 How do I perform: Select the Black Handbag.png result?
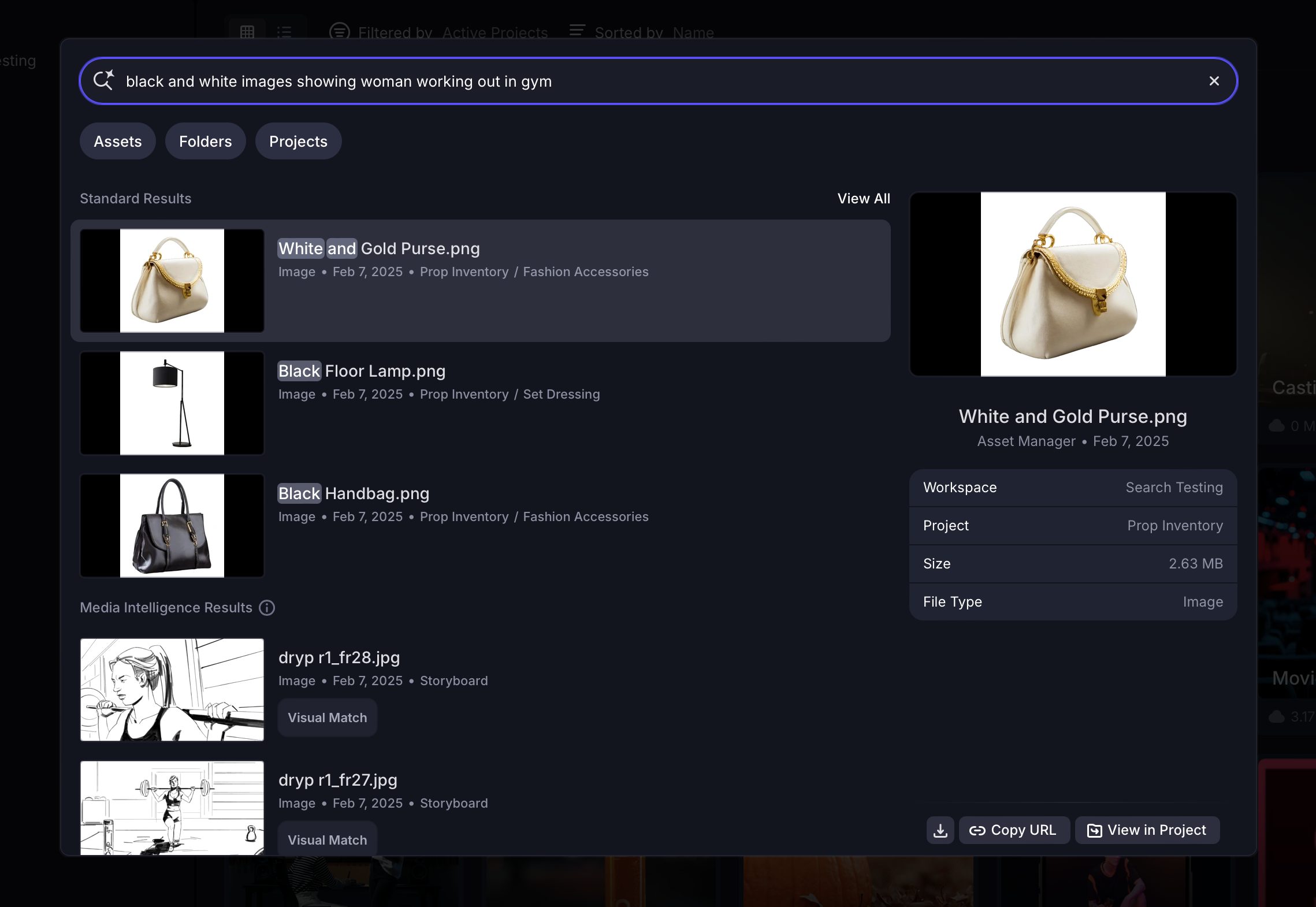coord(480,526)
